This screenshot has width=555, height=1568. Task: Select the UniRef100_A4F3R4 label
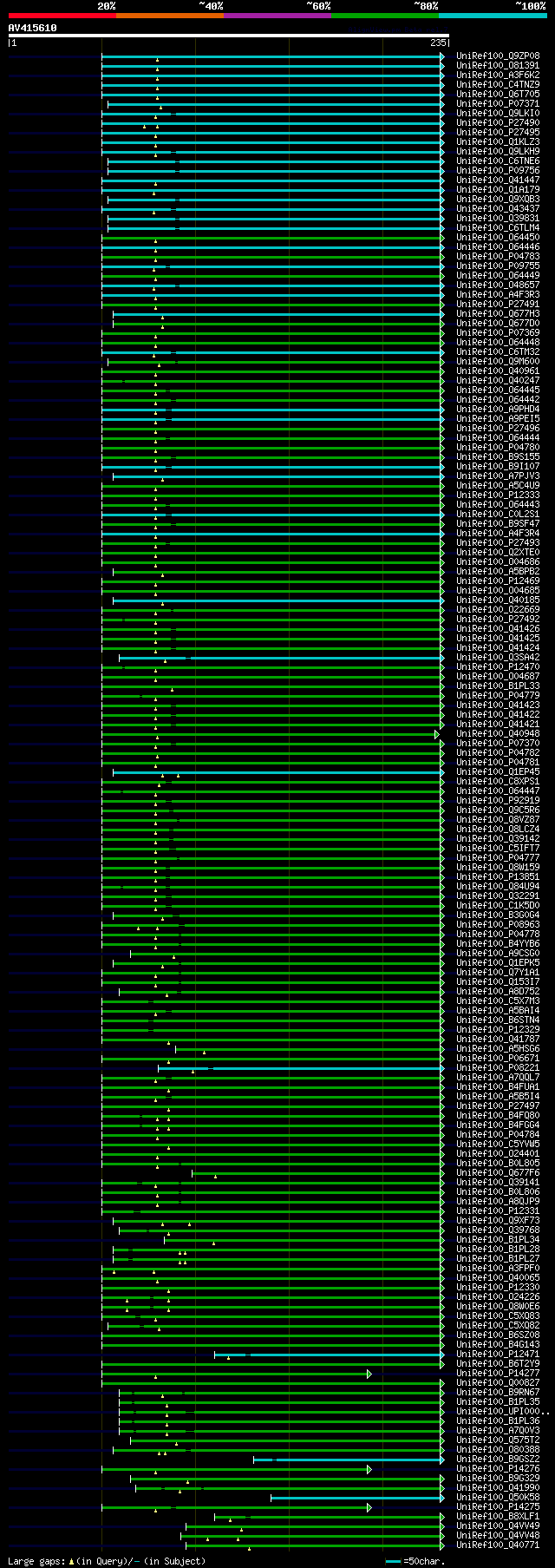498,533
